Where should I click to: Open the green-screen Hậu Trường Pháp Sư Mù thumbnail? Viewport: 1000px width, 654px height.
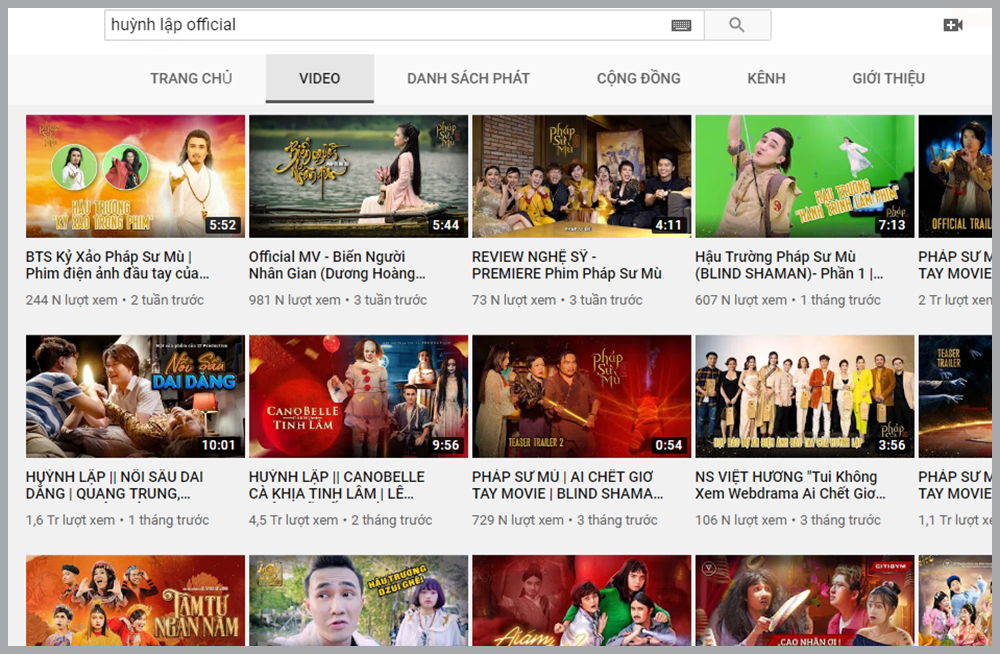click(x=804, y=176)
